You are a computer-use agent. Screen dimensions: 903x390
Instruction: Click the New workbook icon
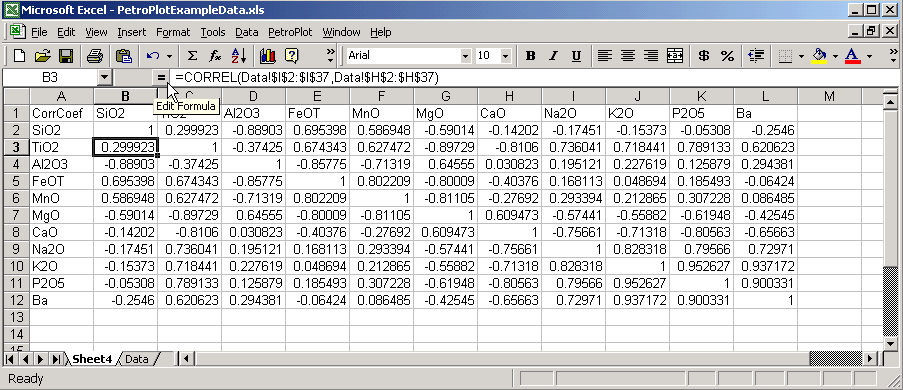tap(20, 56)
